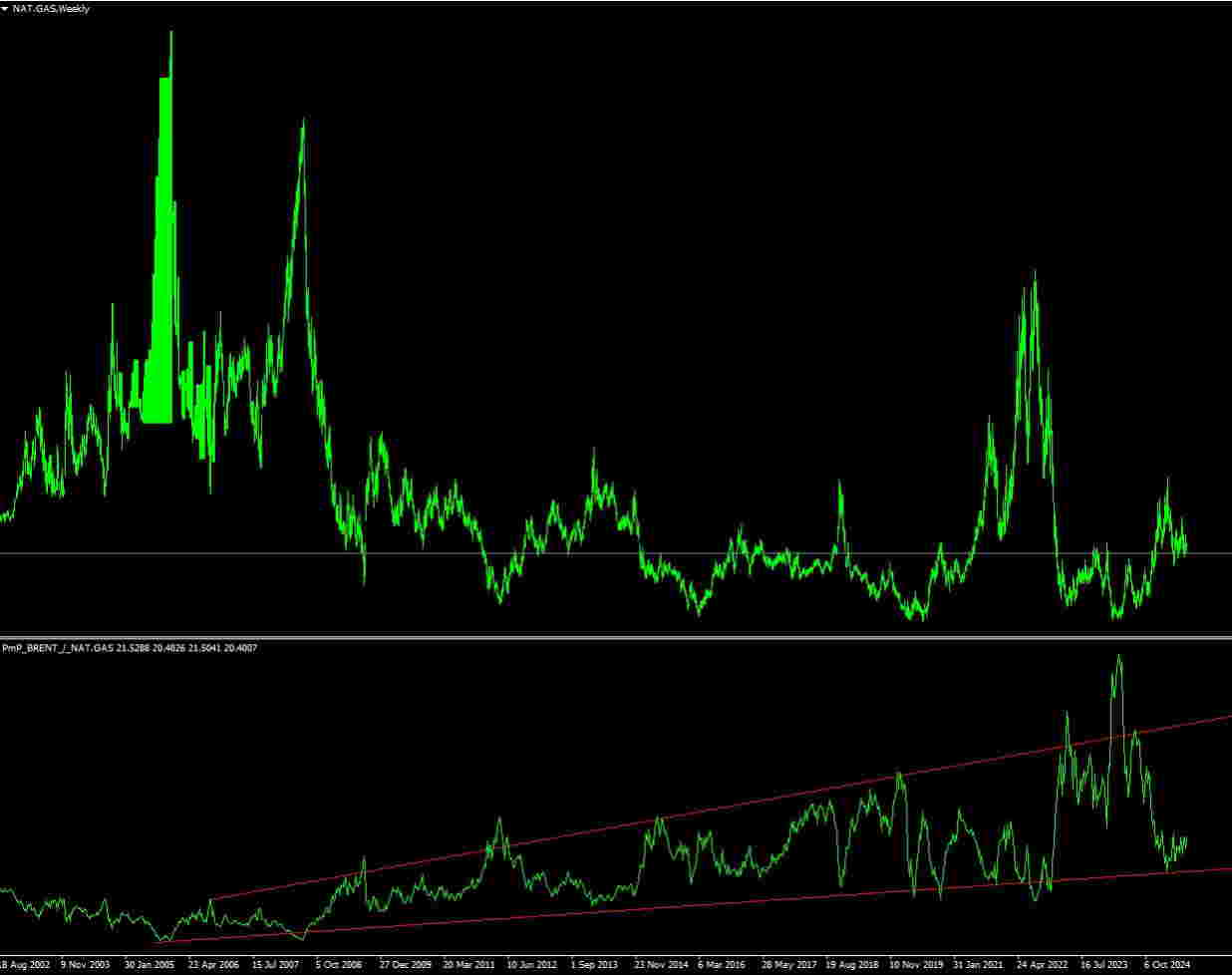The width and height of the screenshot is (1232, 975).
Task: Click the 30 Jan 2005 date label
Action: pyautogui.click(x=150, y=965)
